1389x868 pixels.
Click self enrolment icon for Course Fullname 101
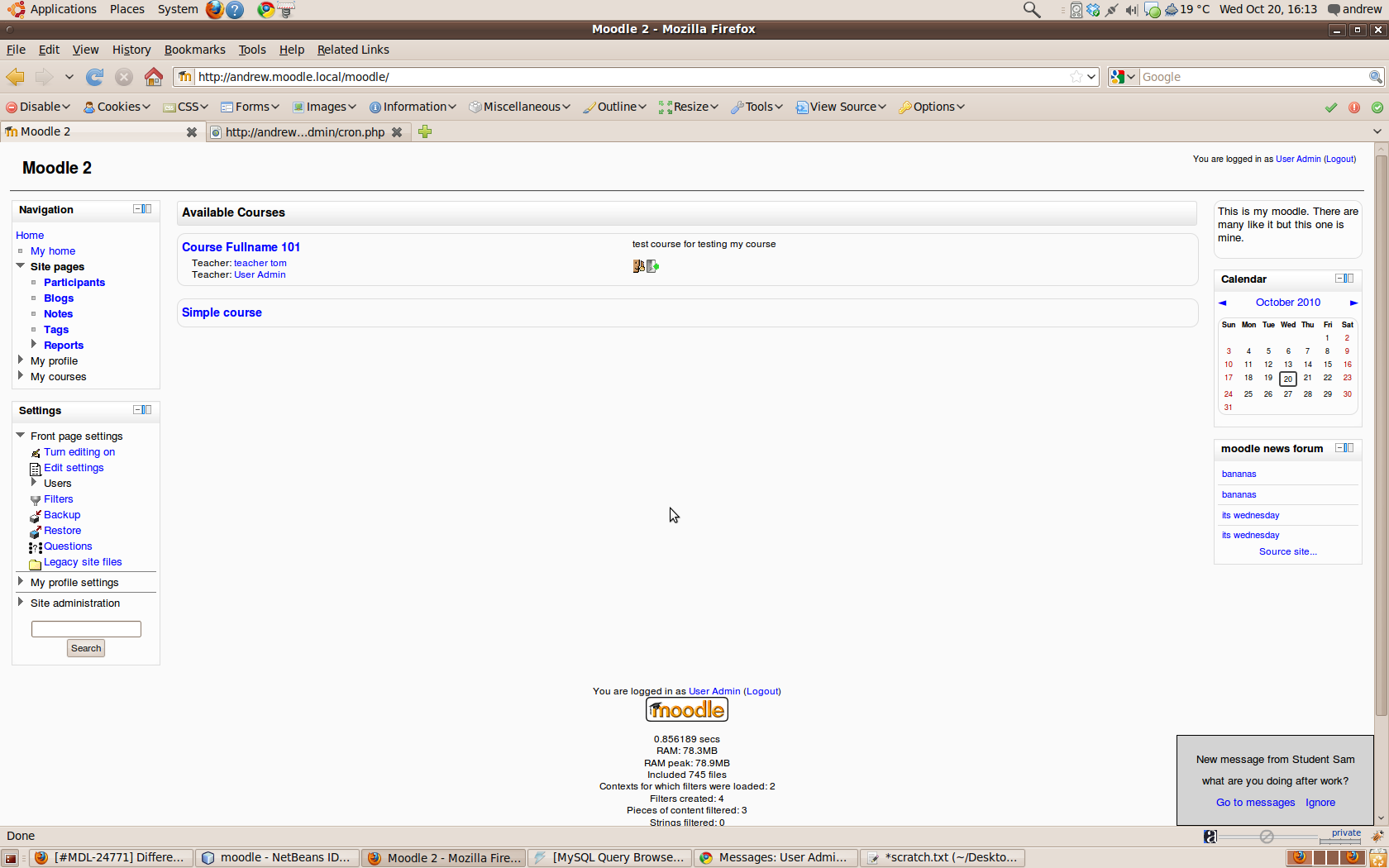(x=652, y=266)
